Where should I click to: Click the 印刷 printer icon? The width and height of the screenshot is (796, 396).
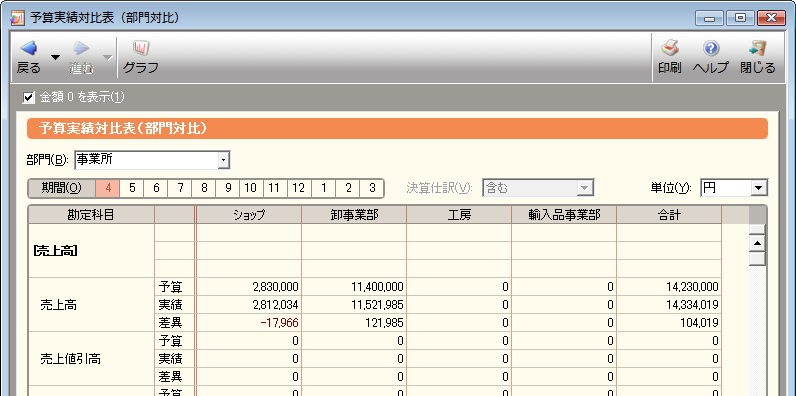click(670, 49)
